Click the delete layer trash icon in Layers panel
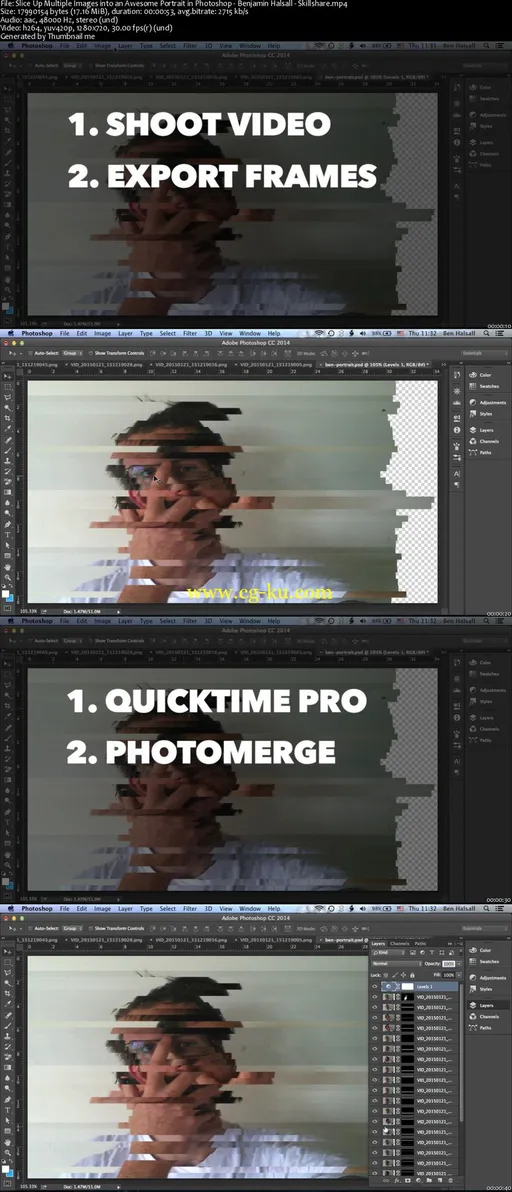 pos(451,1181)
